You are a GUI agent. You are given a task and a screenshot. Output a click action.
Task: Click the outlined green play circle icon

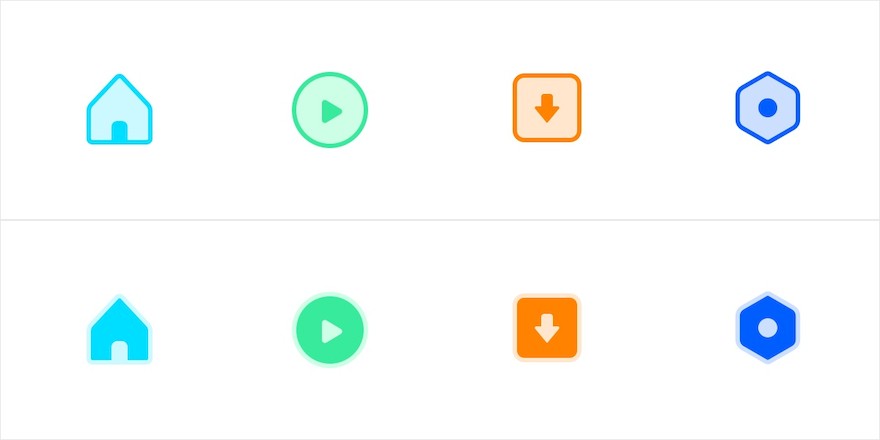pos(330,110)
